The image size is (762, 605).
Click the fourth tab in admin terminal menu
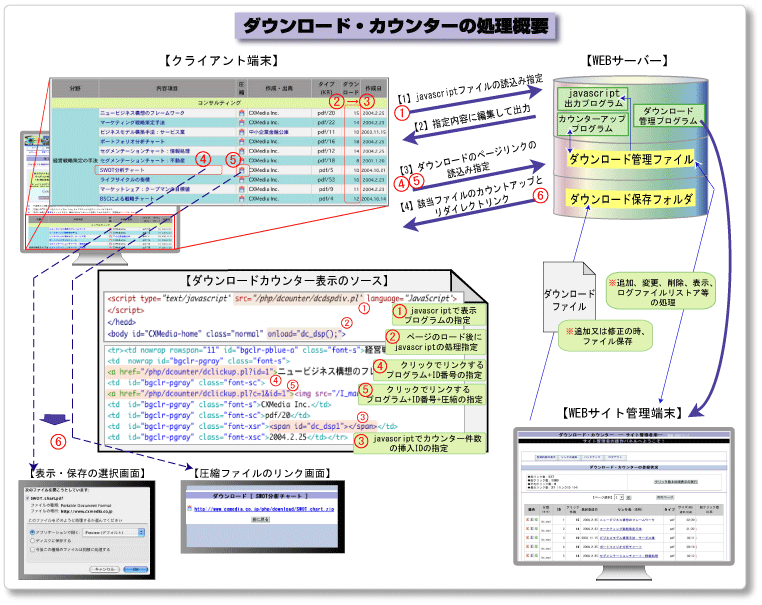(615, 457)
